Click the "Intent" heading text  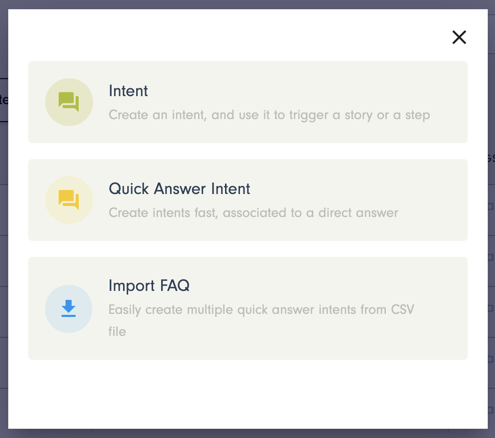tap(128, 91)
